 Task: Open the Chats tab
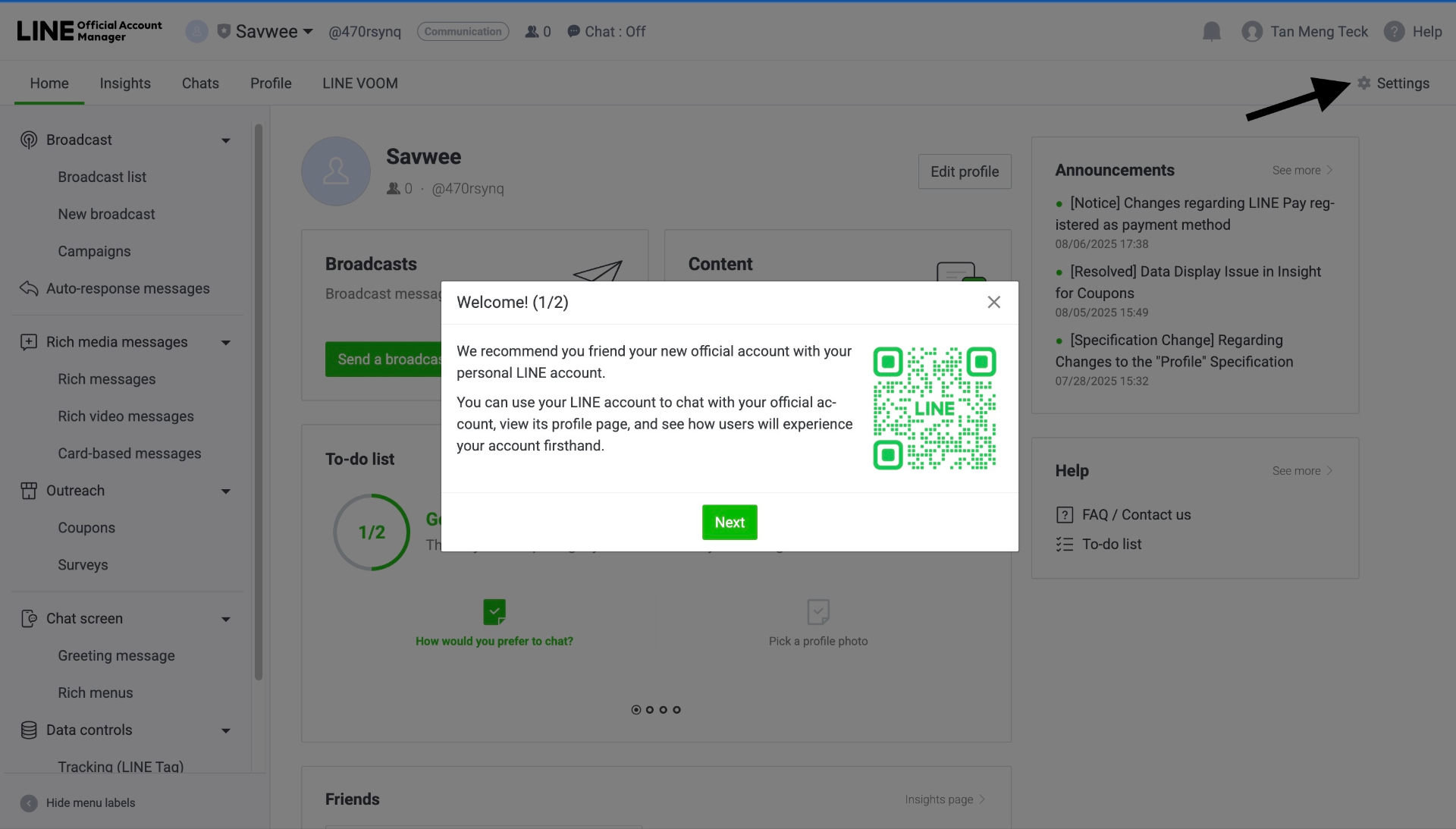pos(200,83)
